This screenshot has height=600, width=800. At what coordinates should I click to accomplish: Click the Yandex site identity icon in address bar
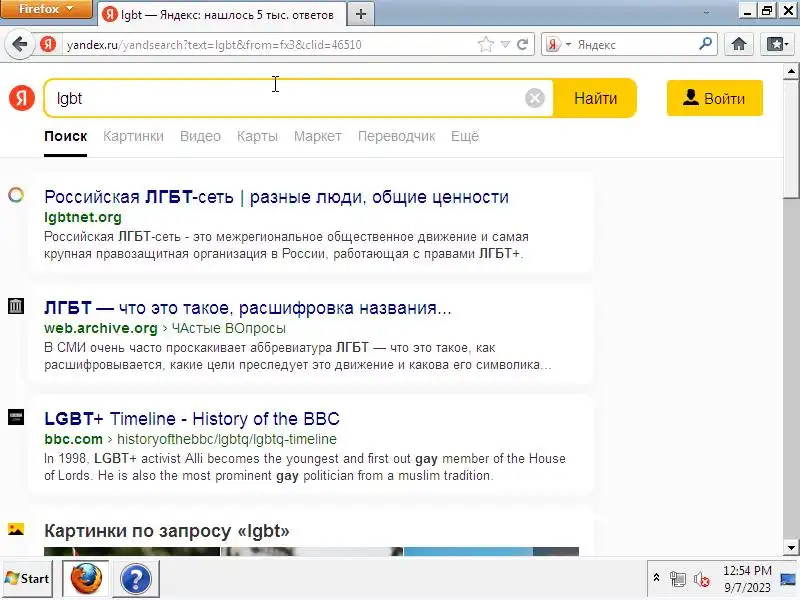click(x=48, y=44)
